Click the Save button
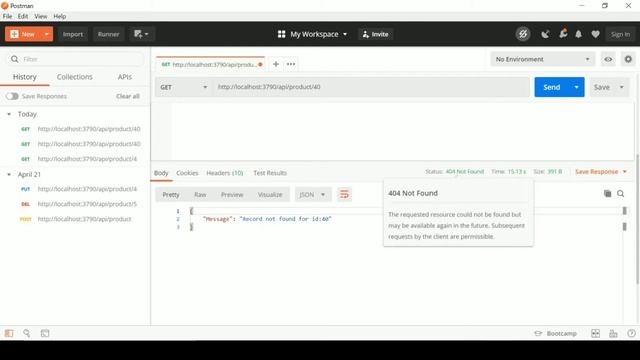The width and height of the screenshot is (640, 360). (602, 87)
